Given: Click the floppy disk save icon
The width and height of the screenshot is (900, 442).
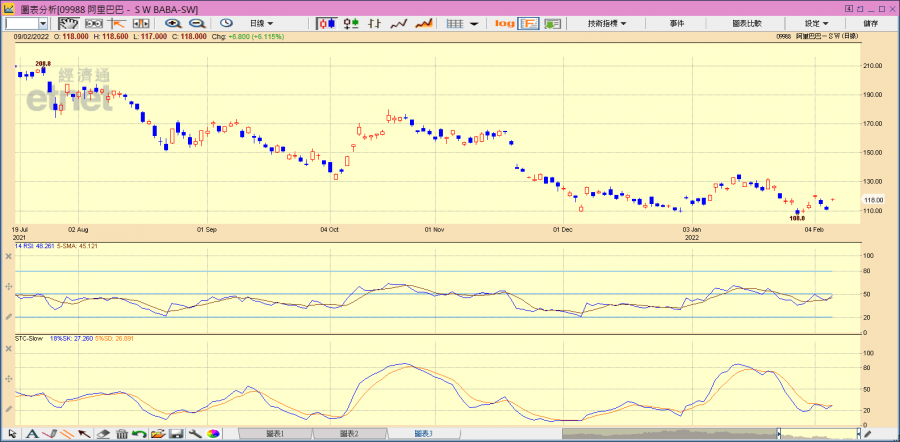Looking at the screenshot, I should coord(176,434).
